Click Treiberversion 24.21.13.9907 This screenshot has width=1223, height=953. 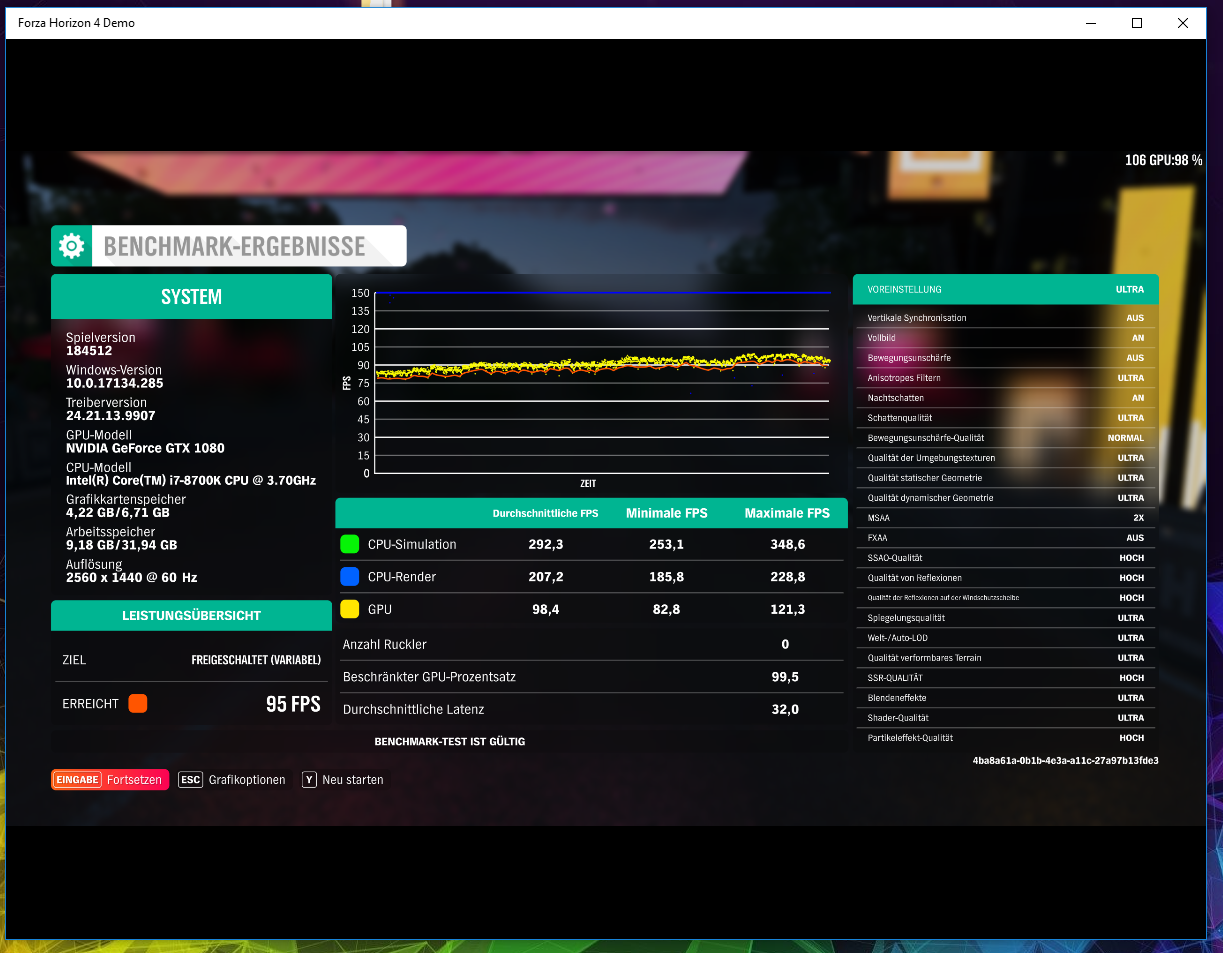pos(111,409)
